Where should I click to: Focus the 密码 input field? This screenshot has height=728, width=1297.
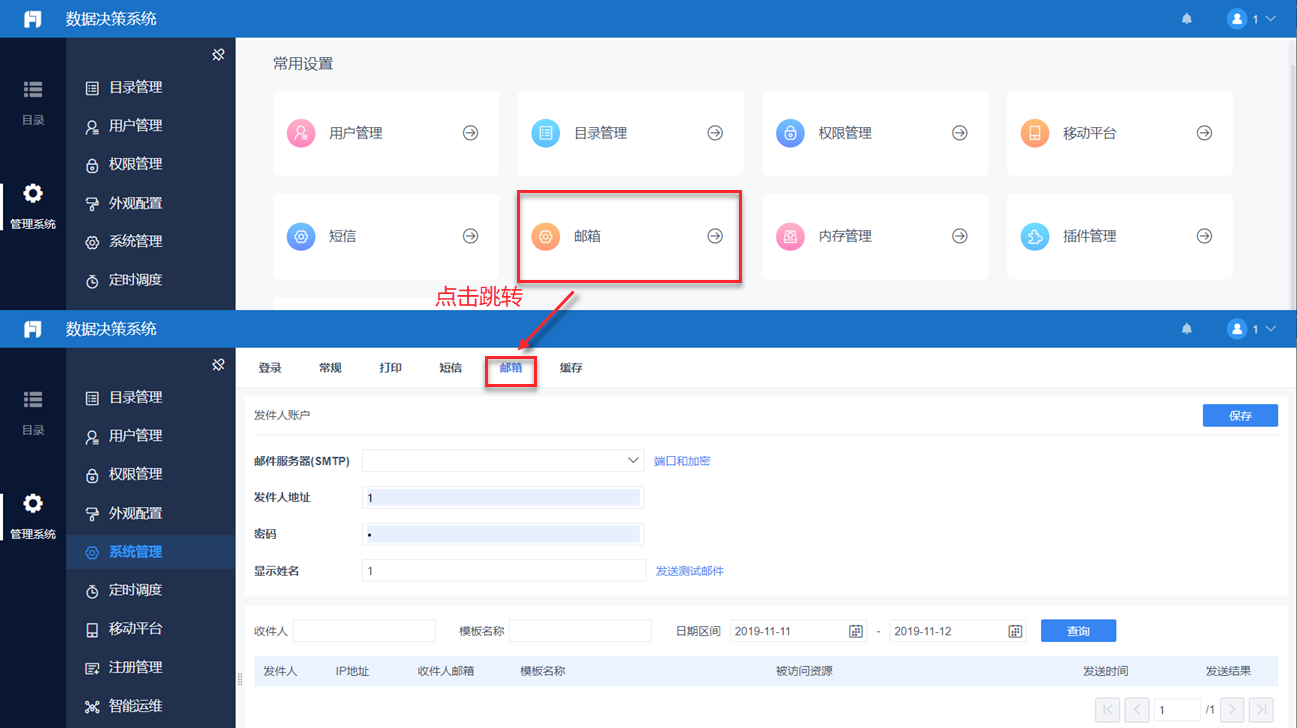[503, 534]
